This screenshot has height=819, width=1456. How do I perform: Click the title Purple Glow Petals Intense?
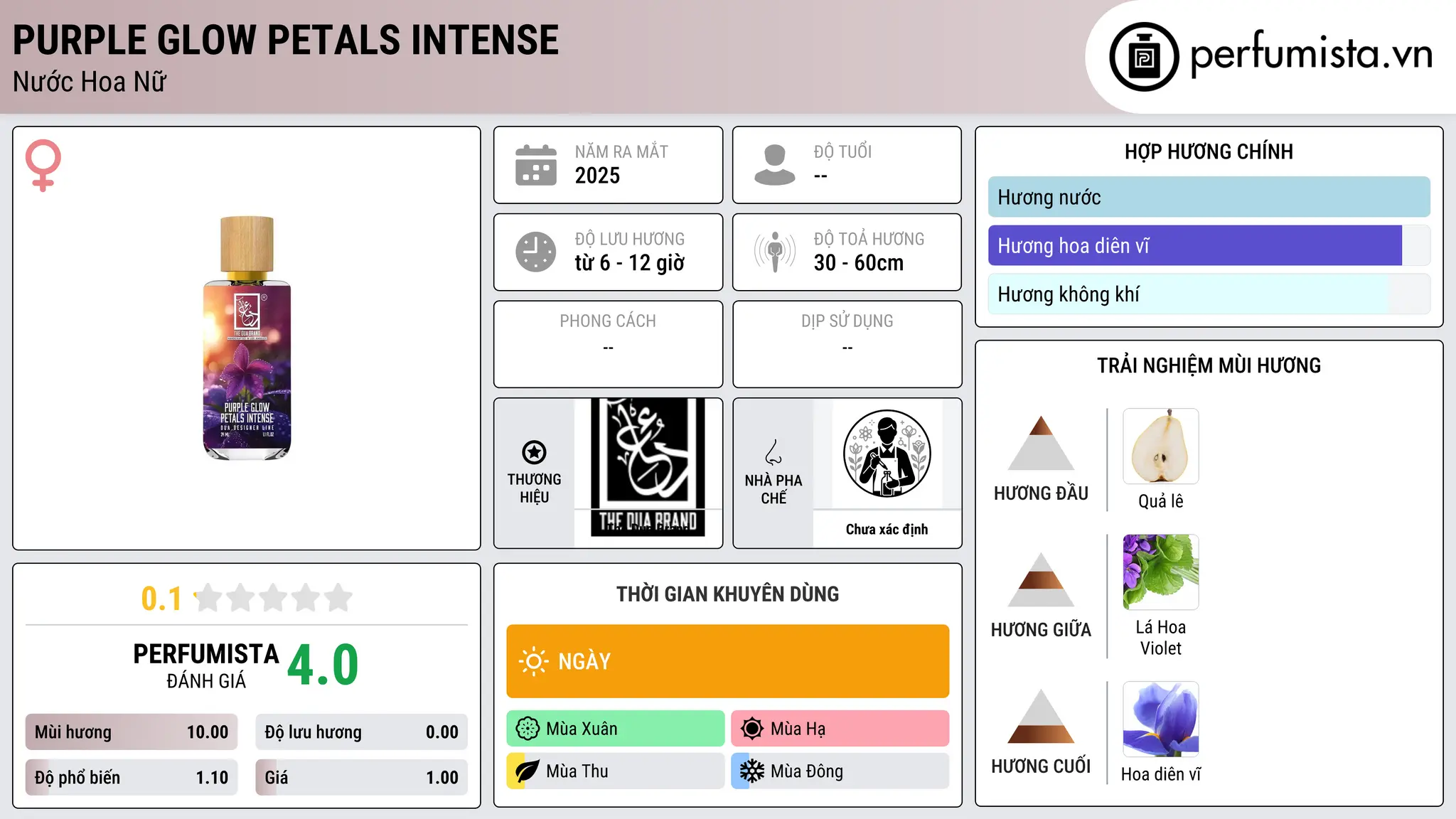pyautogui.click(x=286, y=40)
